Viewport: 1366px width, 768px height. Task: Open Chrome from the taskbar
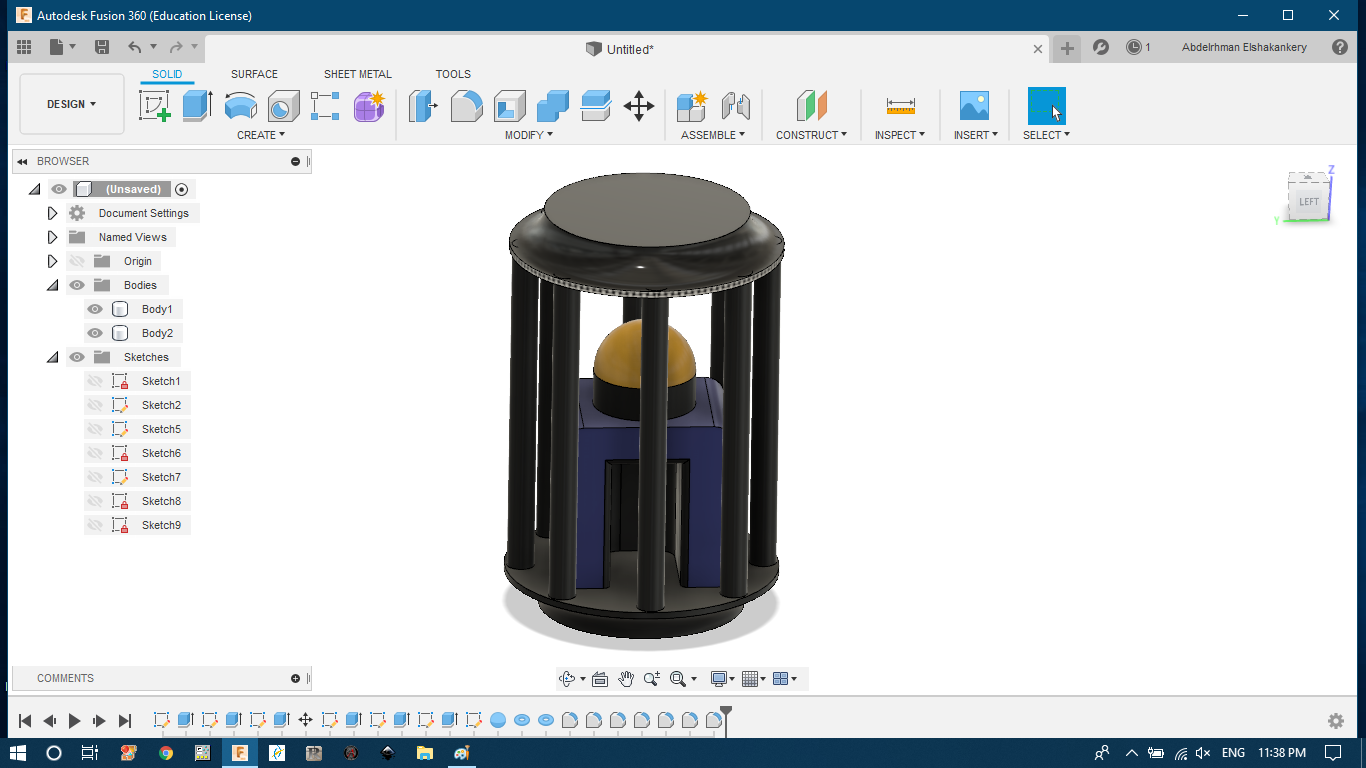166,753
